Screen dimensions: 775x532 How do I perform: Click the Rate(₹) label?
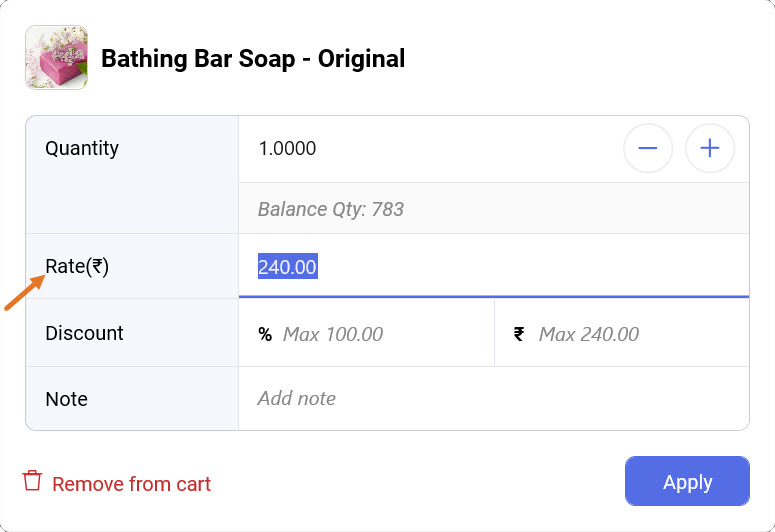[77, 267]
